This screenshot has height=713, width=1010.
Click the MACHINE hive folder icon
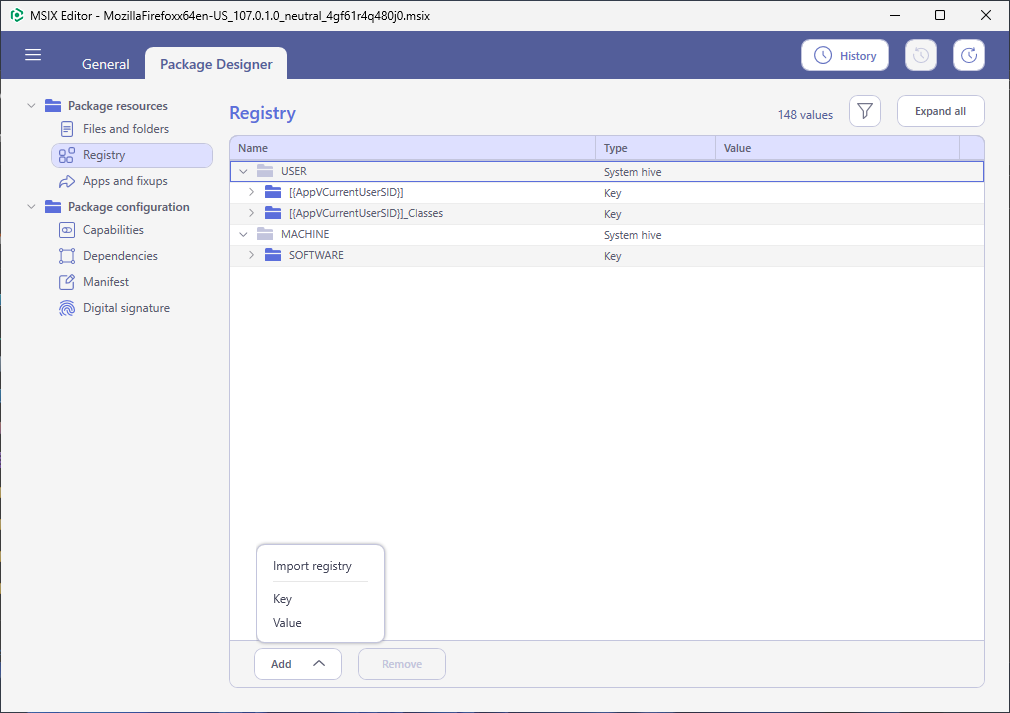point(265,234)
